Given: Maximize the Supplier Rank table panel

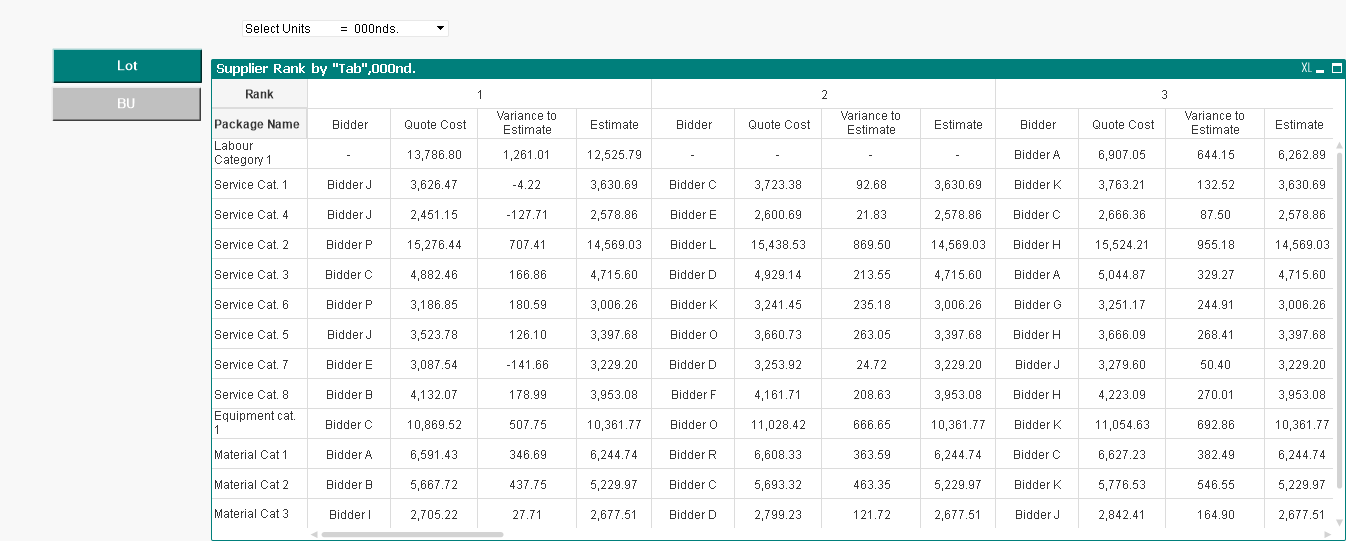Looking at the screenshot, I should tap(1336, 69).
